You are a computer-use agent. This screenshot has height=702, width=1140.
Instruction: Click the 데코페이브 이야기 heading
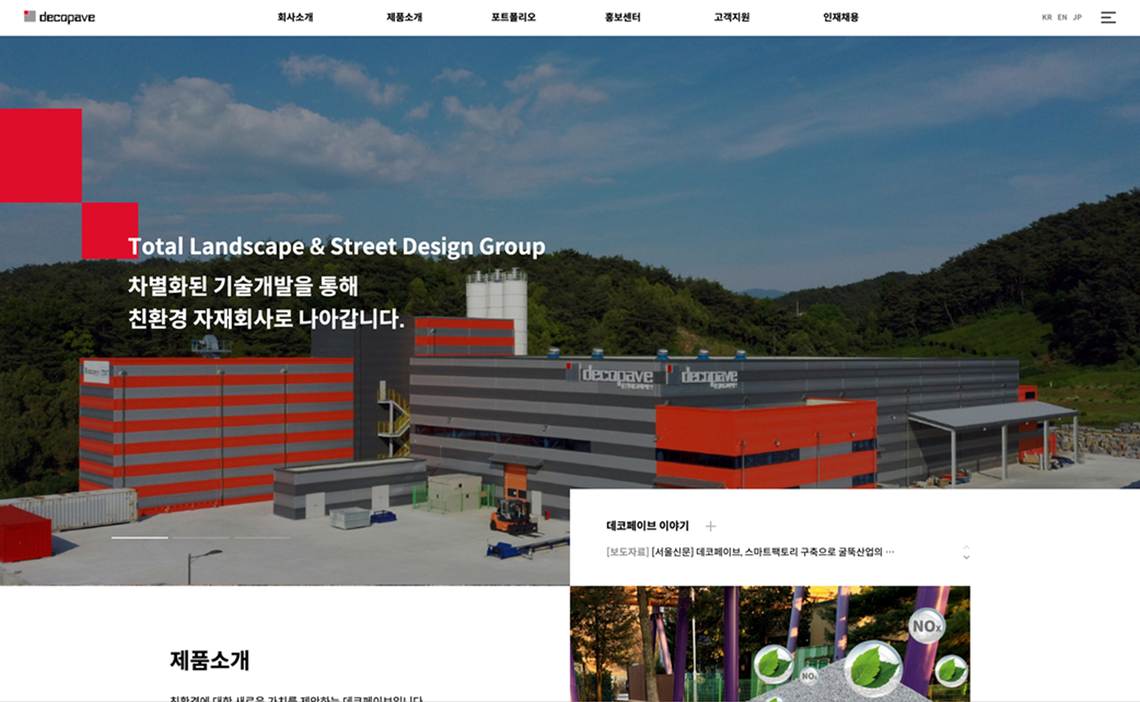tap(647, 526)
